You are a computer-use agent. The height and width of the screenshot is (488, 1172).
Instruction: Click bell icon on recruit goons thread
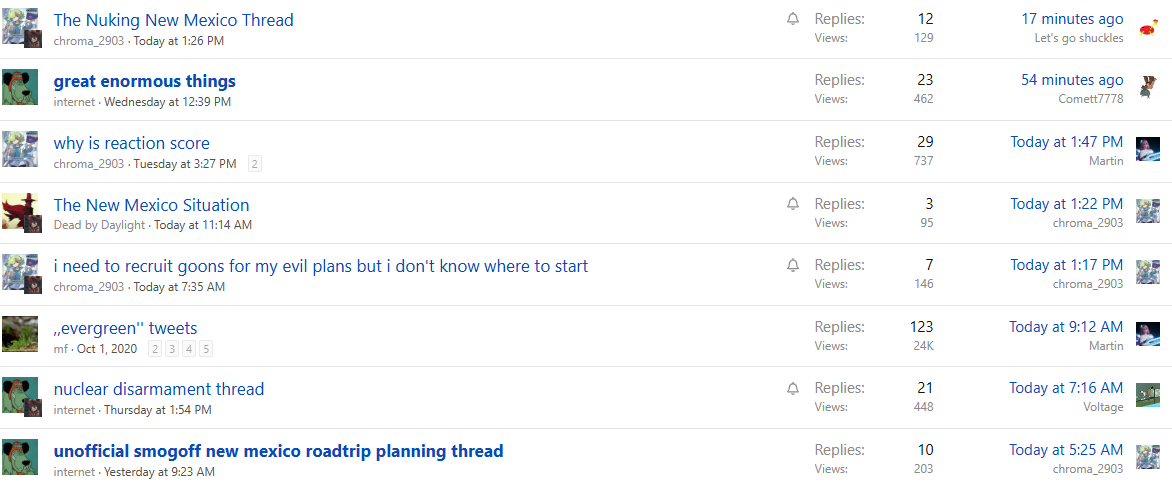click(x=793, y=265)
